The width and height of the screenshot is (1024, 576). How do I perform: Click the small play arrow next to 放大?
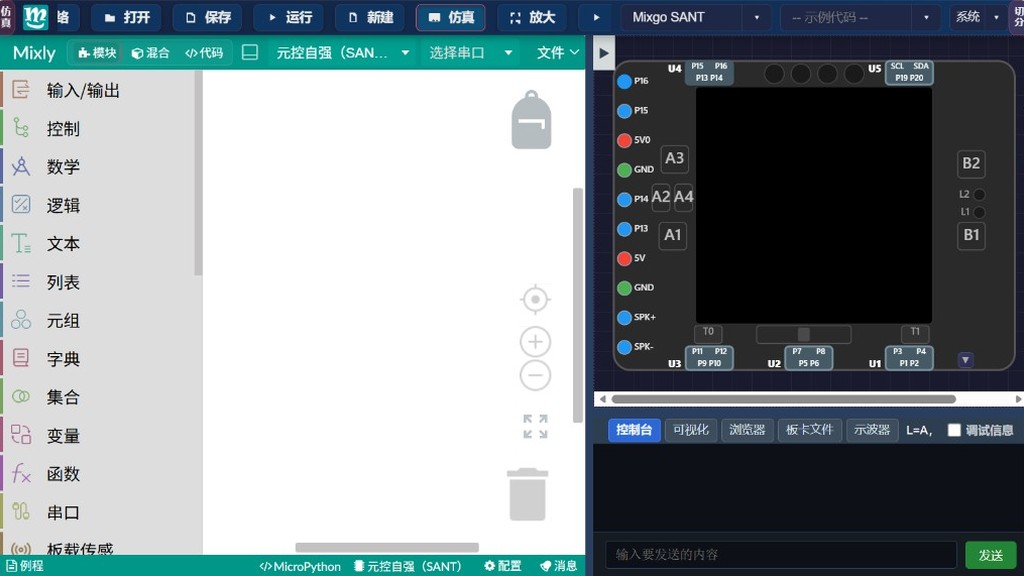click(596, 18)
